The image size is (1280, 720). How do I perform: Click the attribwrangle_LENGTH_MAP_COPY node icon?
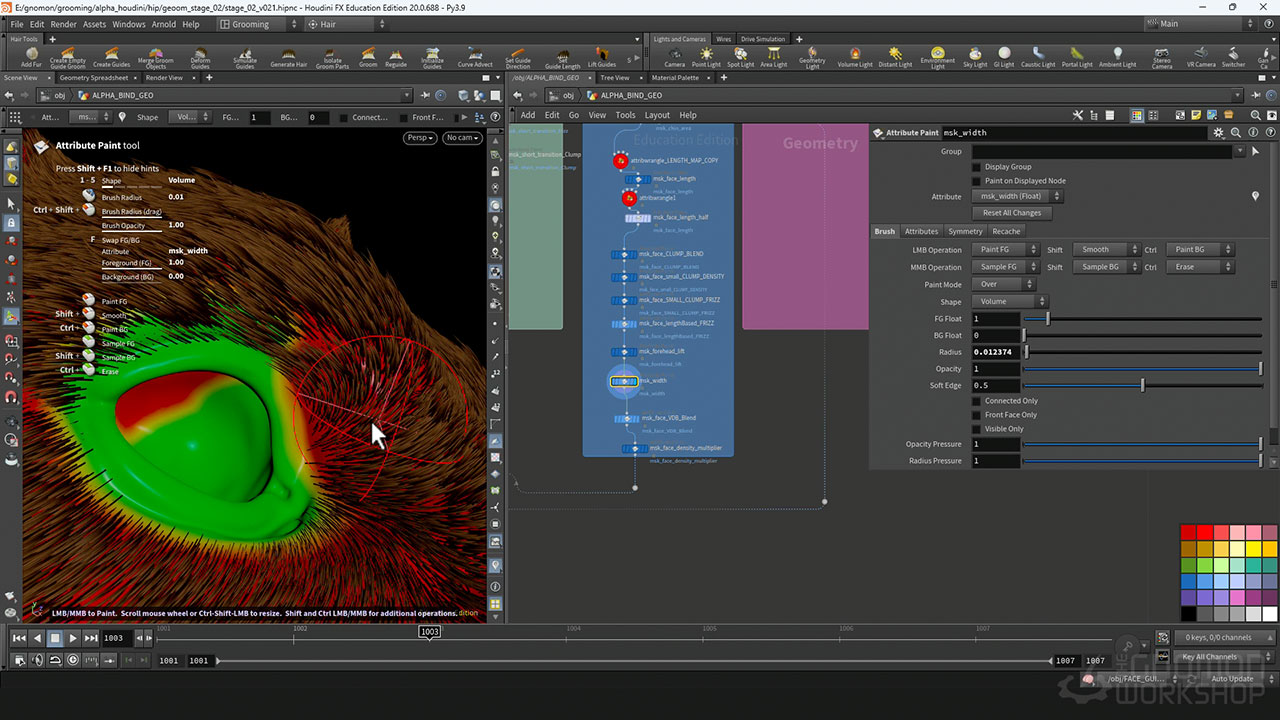620,160
